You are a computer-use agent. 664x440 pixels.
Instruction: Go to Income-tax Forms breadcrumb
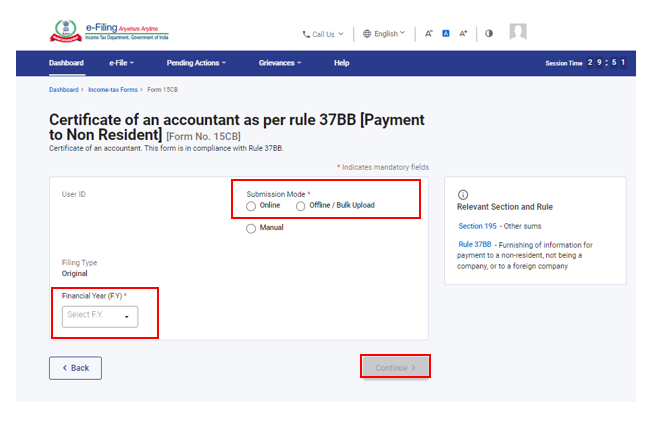click(x=113, y=90)
